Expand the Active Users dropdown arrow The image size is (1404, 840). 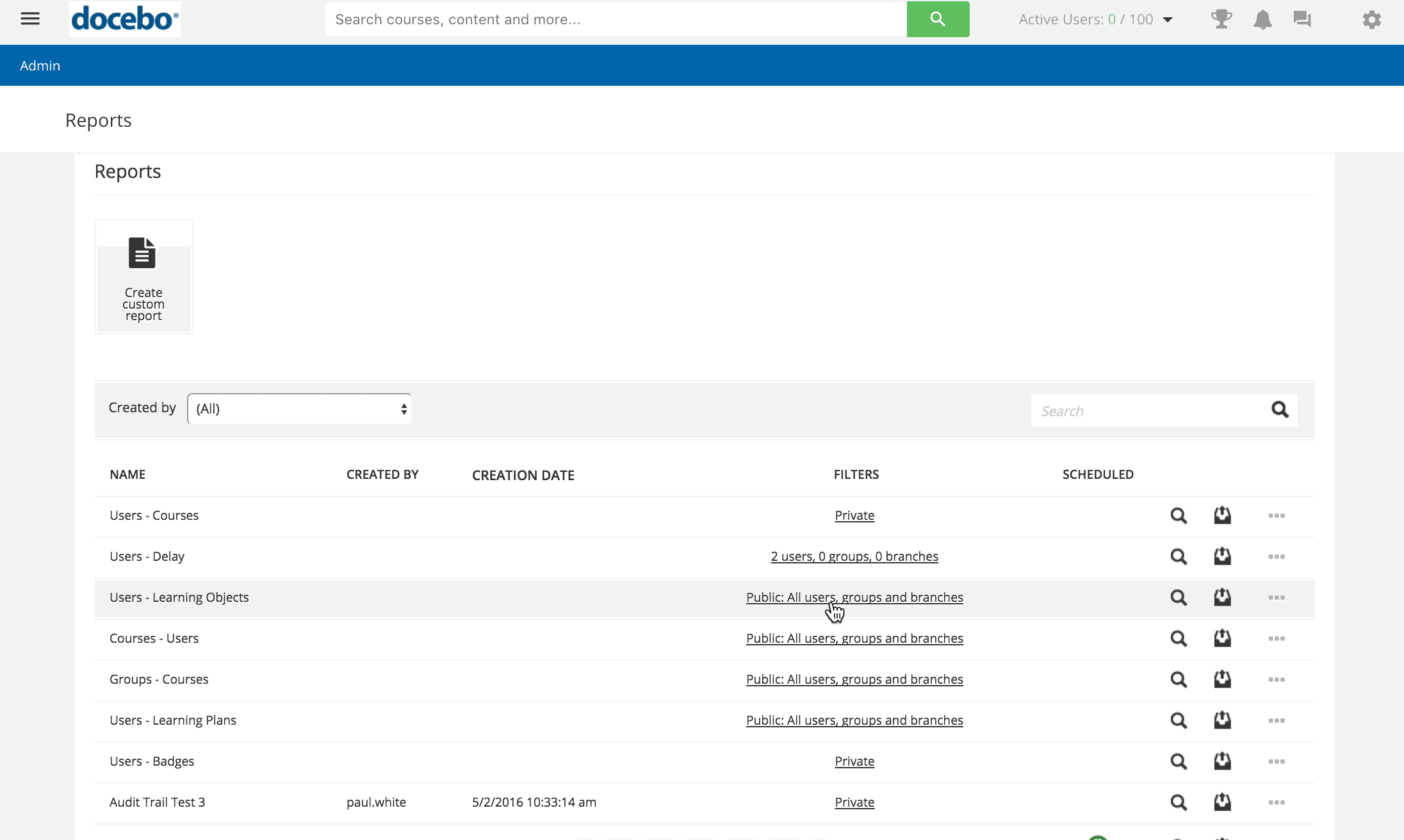[1168, 20]
